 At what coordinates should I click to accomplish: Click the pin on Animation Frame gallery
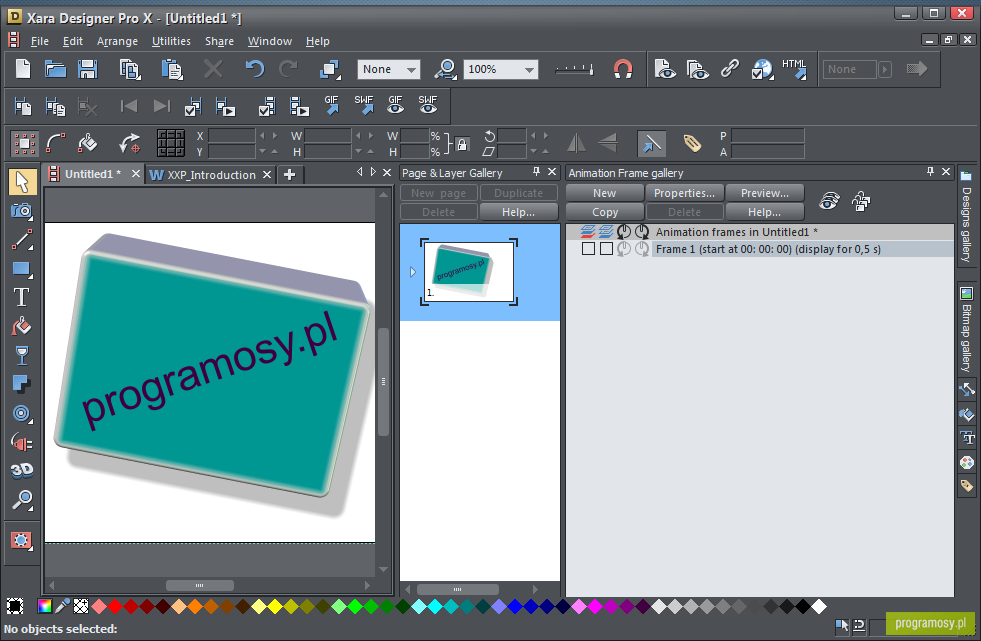pos(930,172)
